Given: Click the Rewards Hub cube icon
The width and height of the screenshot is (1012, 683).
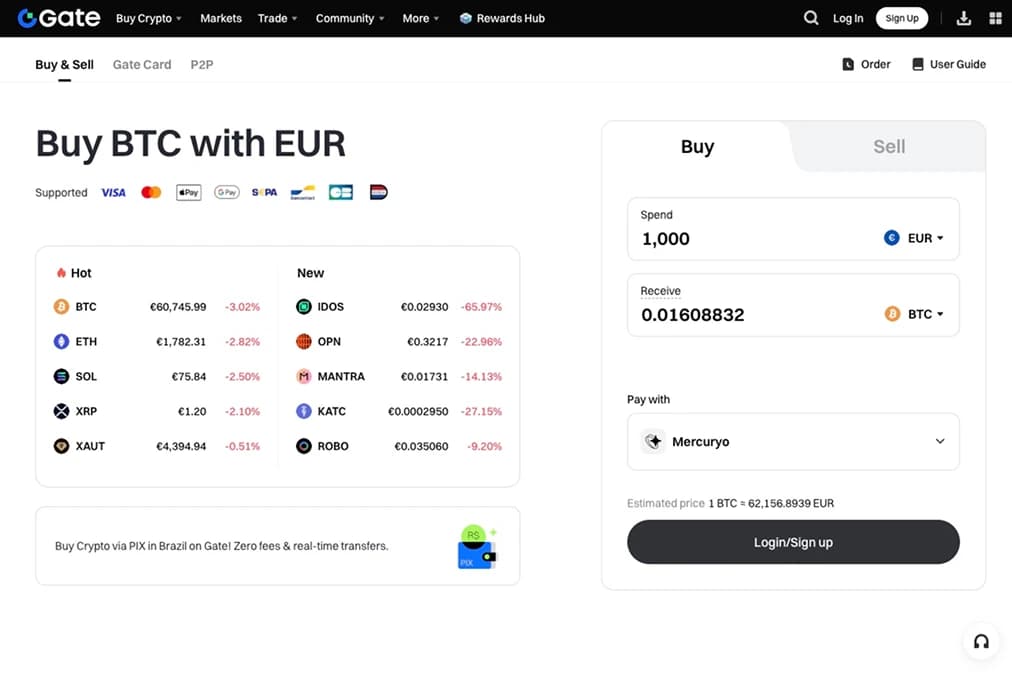Looking at the screenshot, I should click(466, 18).
